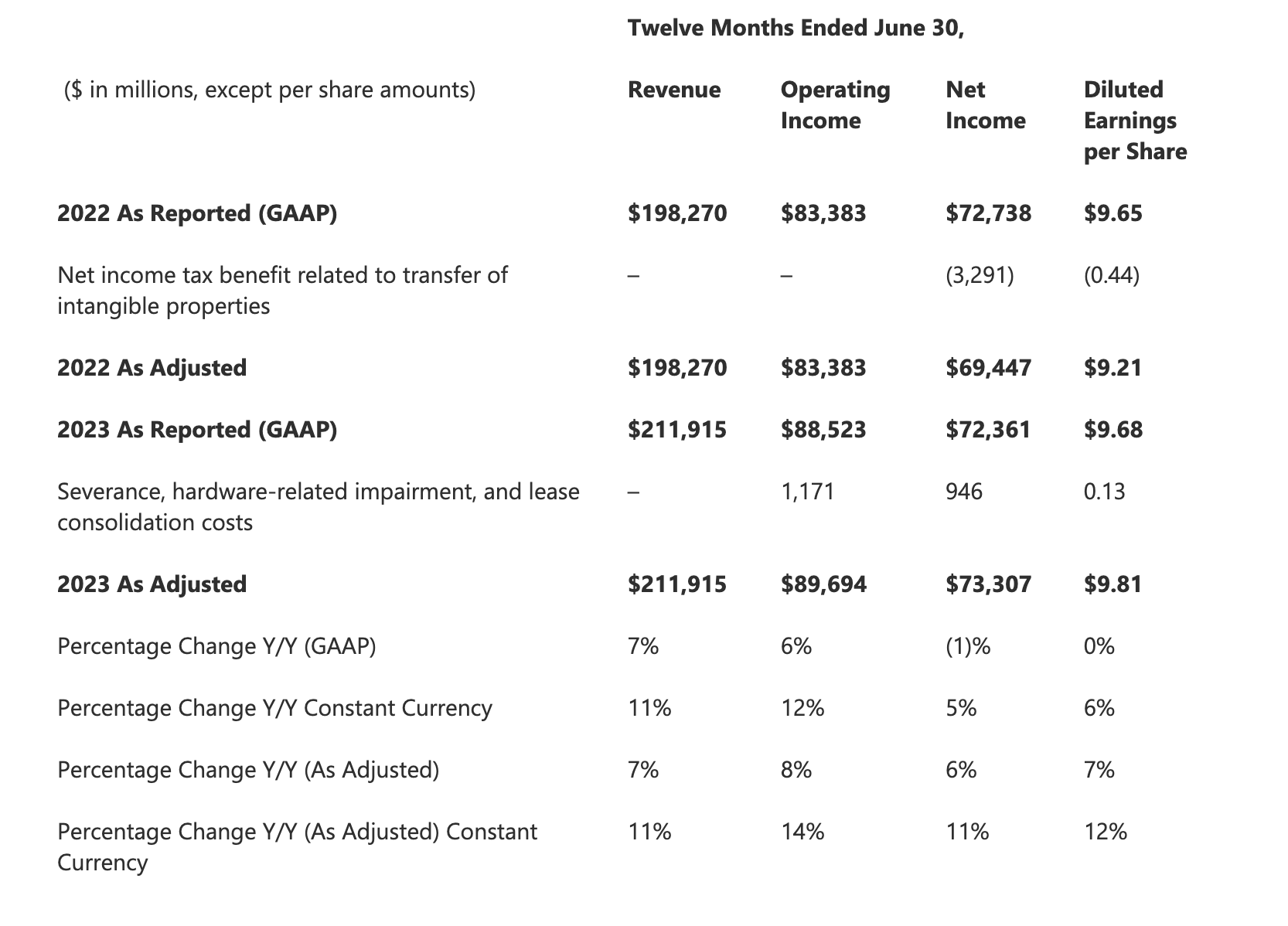Screen dimensions: 1288x926
Task: Select the Operating Income column header
Action: [835, 105]
